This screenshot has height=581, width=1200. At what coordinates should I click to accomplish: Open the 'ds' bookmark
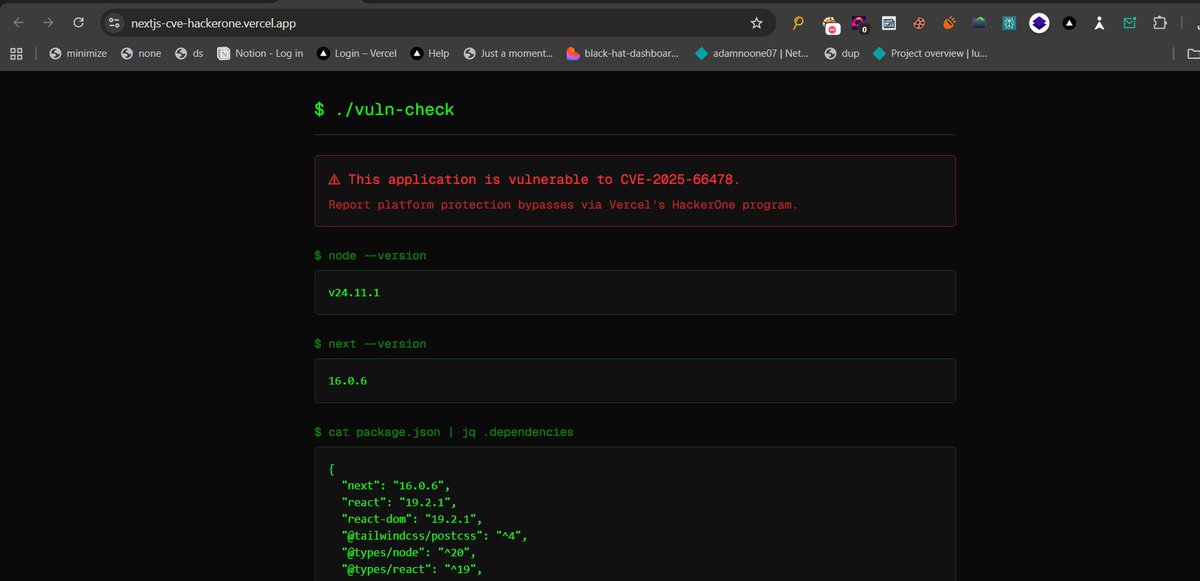click(x=189, y=54)
